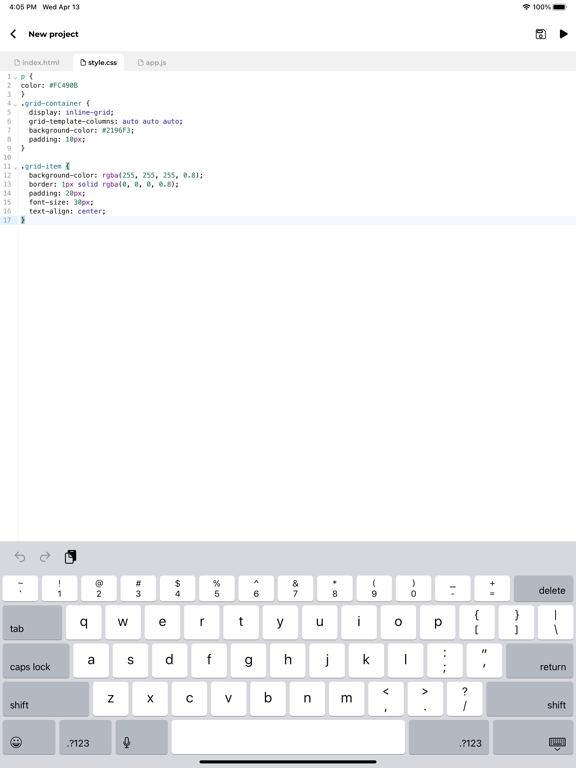
Task: Hide the keyboard with dismiss key
Action: pos(533,737)
